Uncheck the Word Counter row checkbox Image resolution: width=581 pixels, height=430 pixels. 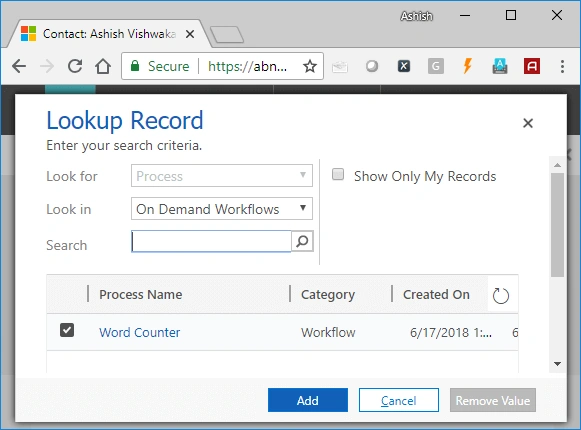pyautogui.click(x=67, y=330)
